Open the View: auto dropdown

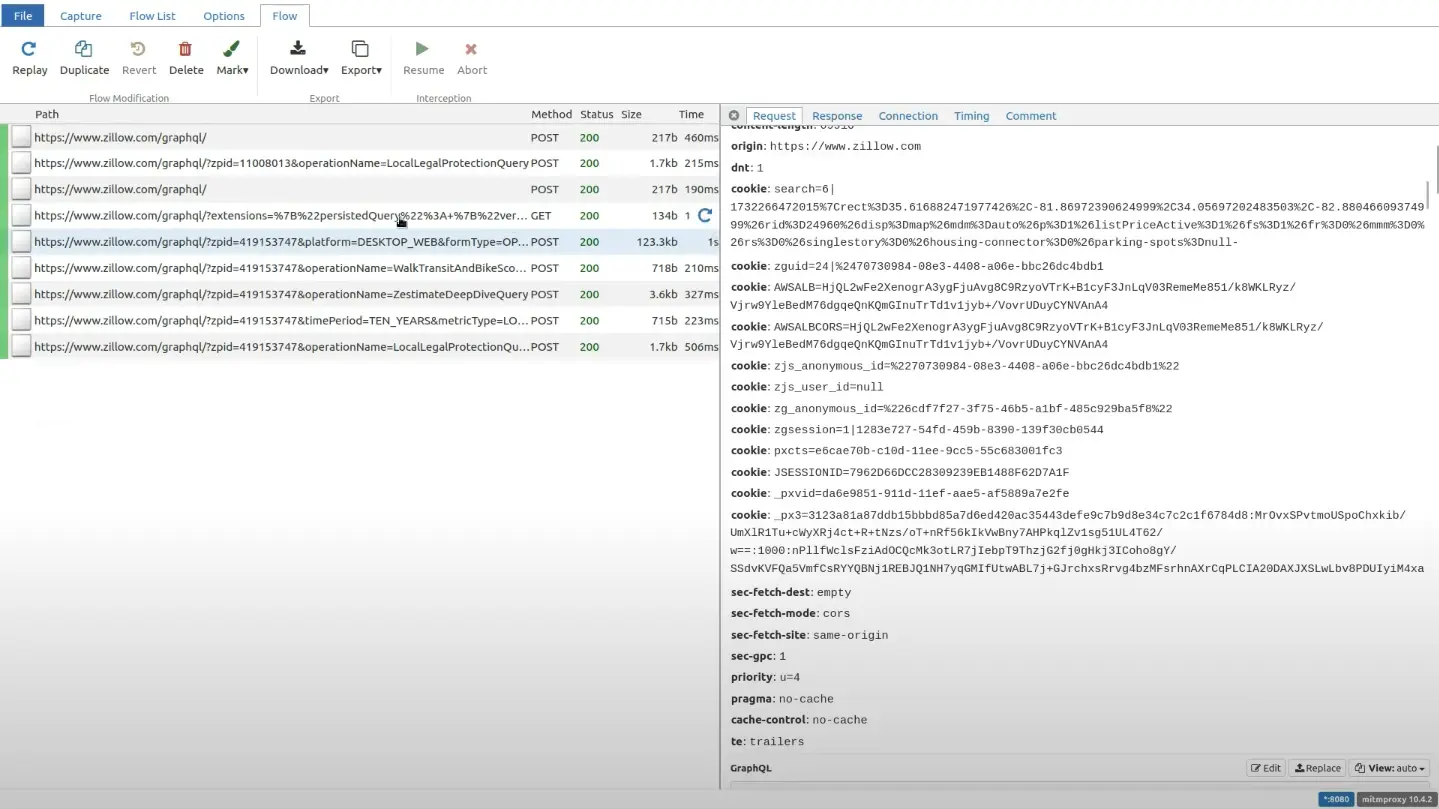(x=1390, y=768)
